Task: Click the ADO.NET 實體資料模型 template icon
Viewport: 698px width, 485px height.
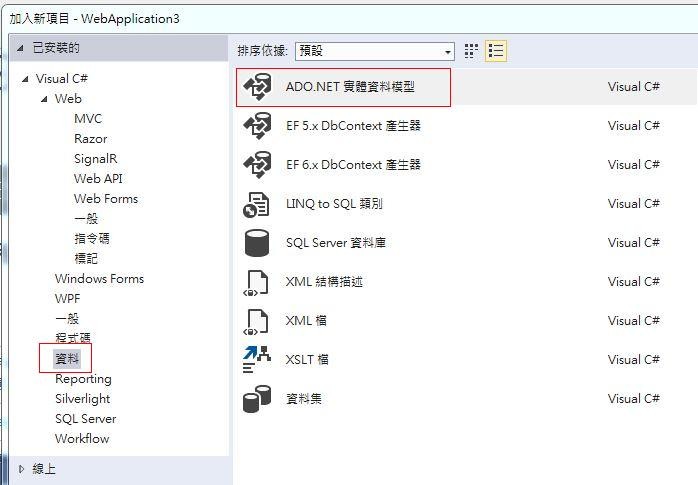Action: point(257,87)
